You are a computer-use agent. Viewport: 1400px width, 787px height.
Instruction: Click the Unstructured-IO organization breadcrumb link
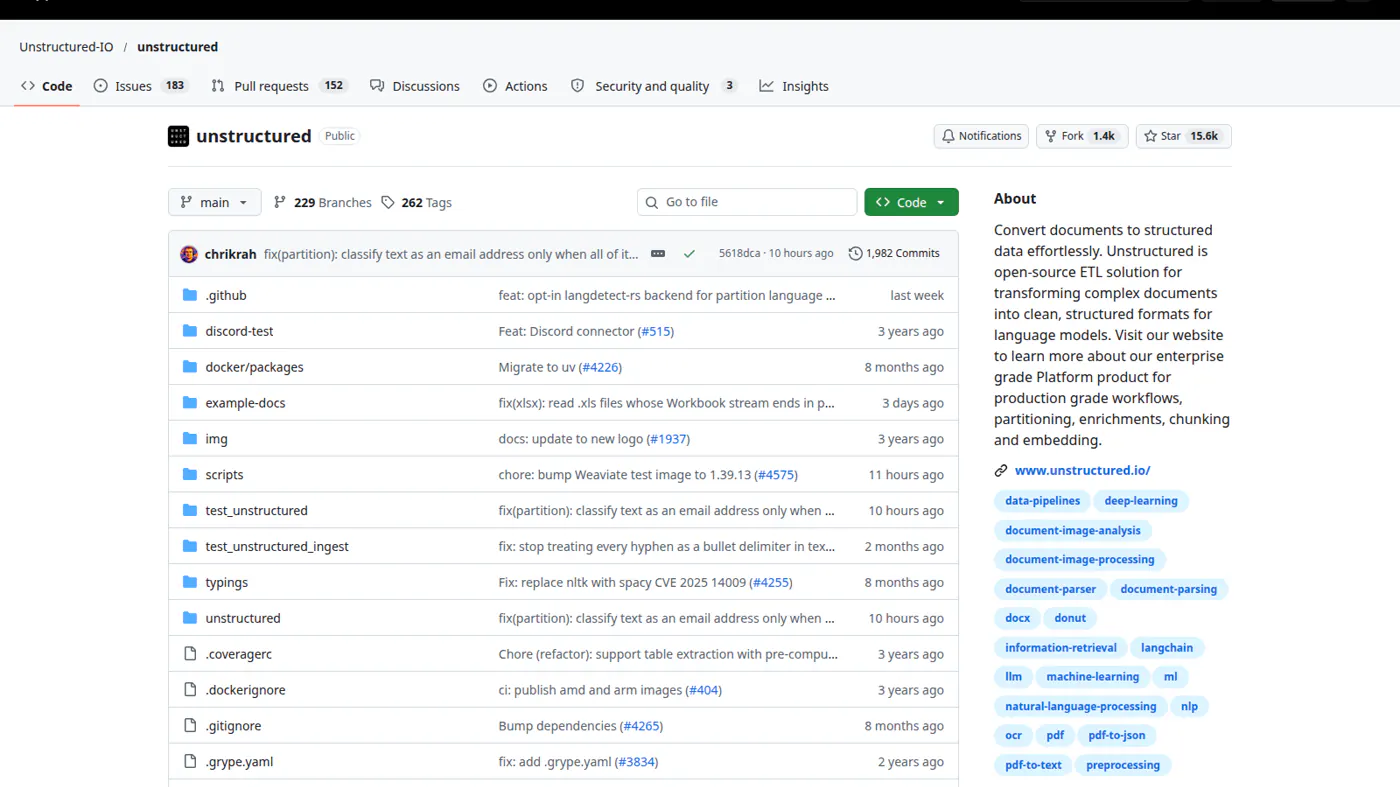click(x=66, y=47)
